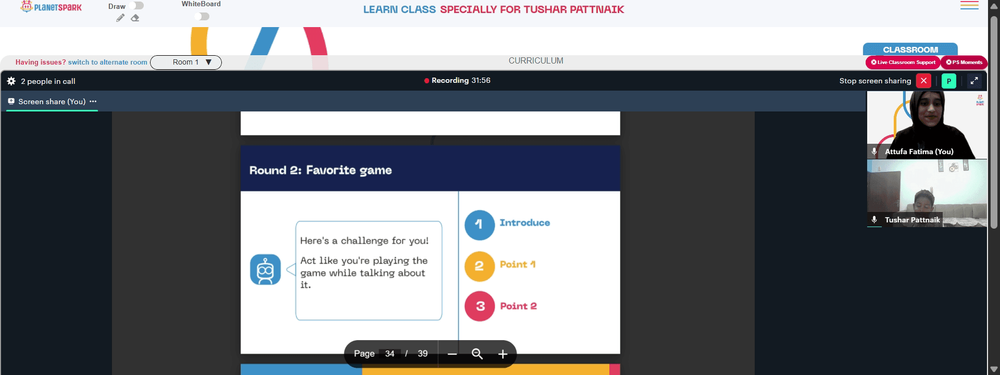
Task: Click the number 3 red circle
Action: coord(480,306)
